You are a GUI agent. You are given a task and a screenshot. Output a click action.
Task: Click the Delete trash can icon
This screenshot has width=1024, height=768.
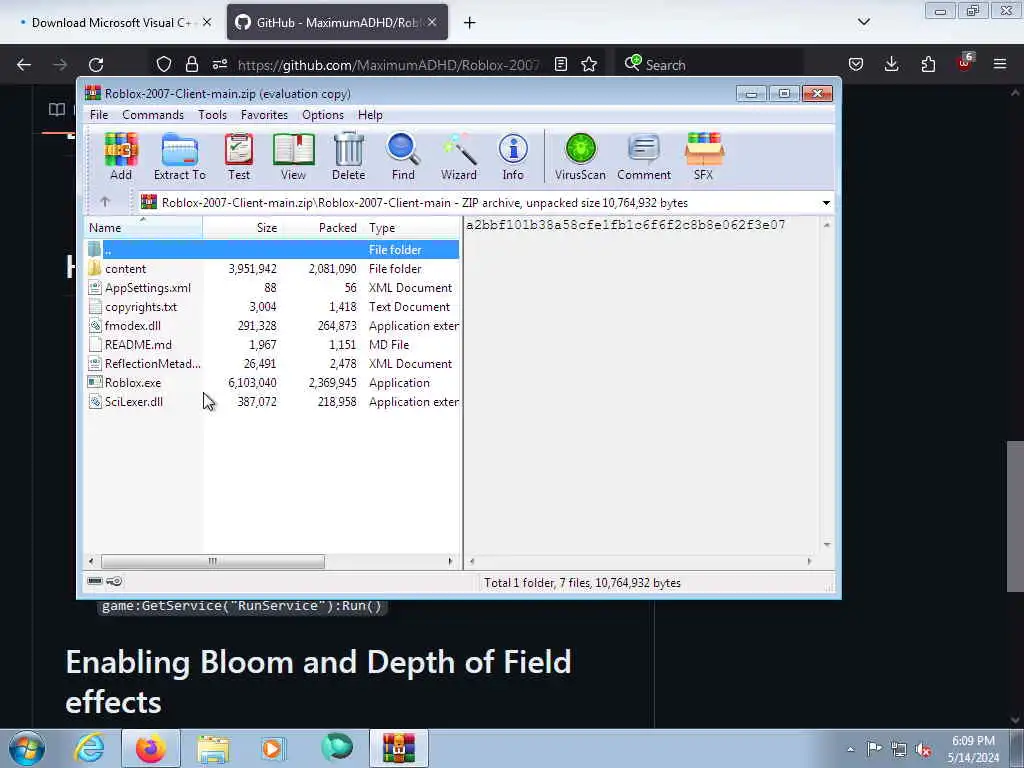[349, 157]
